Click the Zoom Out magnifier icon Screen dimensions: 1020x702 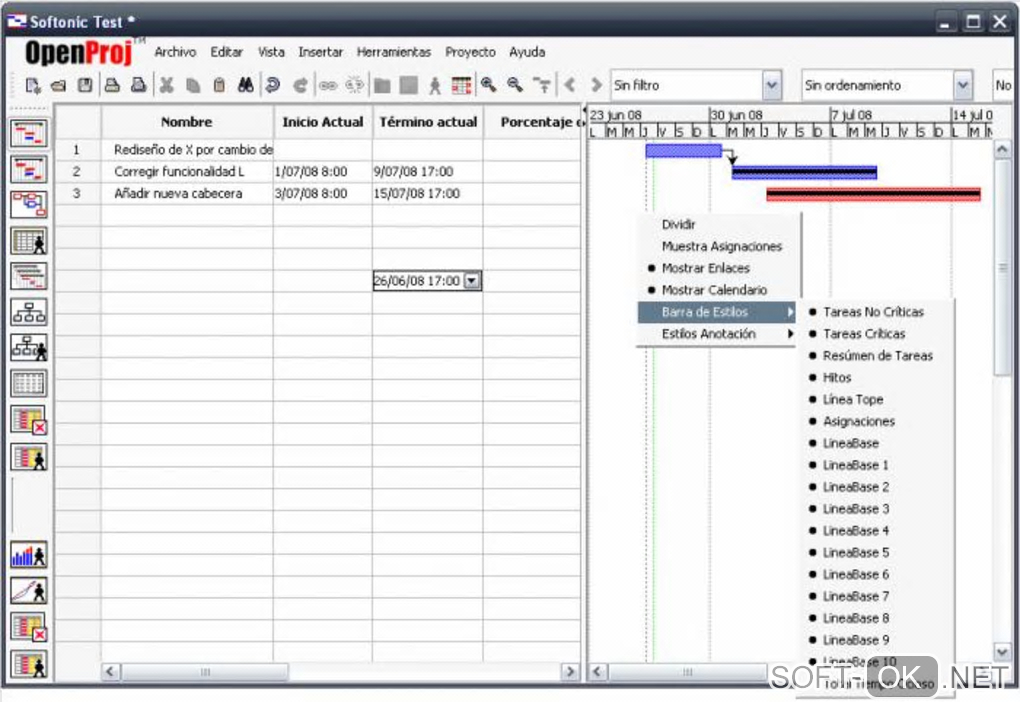[515, 85]
